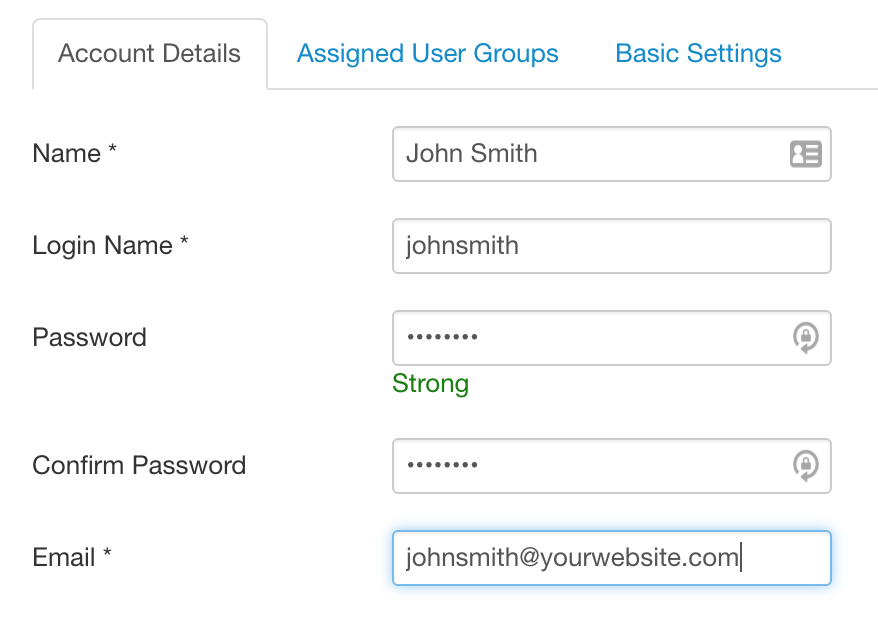Click the lock icon in Confirm Password field
878x622 pixels.
(805, 466)
